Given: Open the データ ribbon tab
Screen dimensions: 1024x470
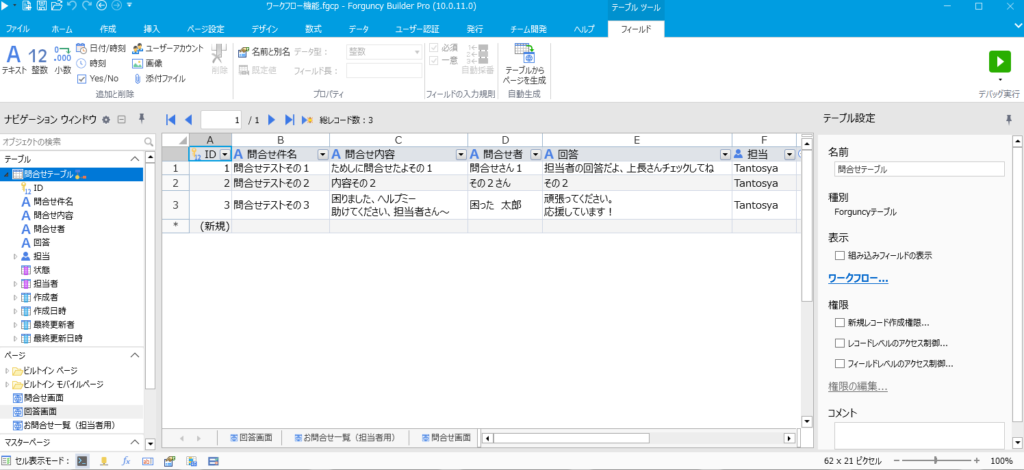Looking at the screenshot, I should (x=359, y=29).
